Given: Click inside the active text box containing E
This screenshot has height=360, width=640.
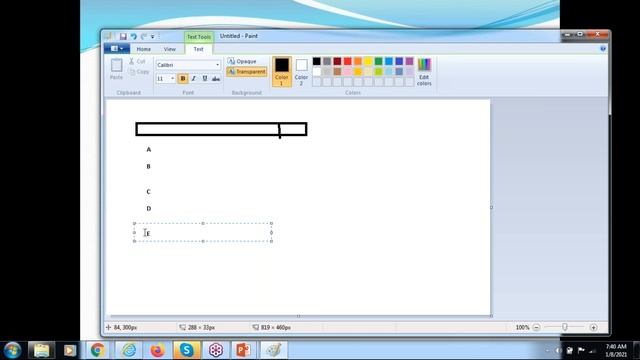Looking at the screenshot, I should tap(203, 233).
